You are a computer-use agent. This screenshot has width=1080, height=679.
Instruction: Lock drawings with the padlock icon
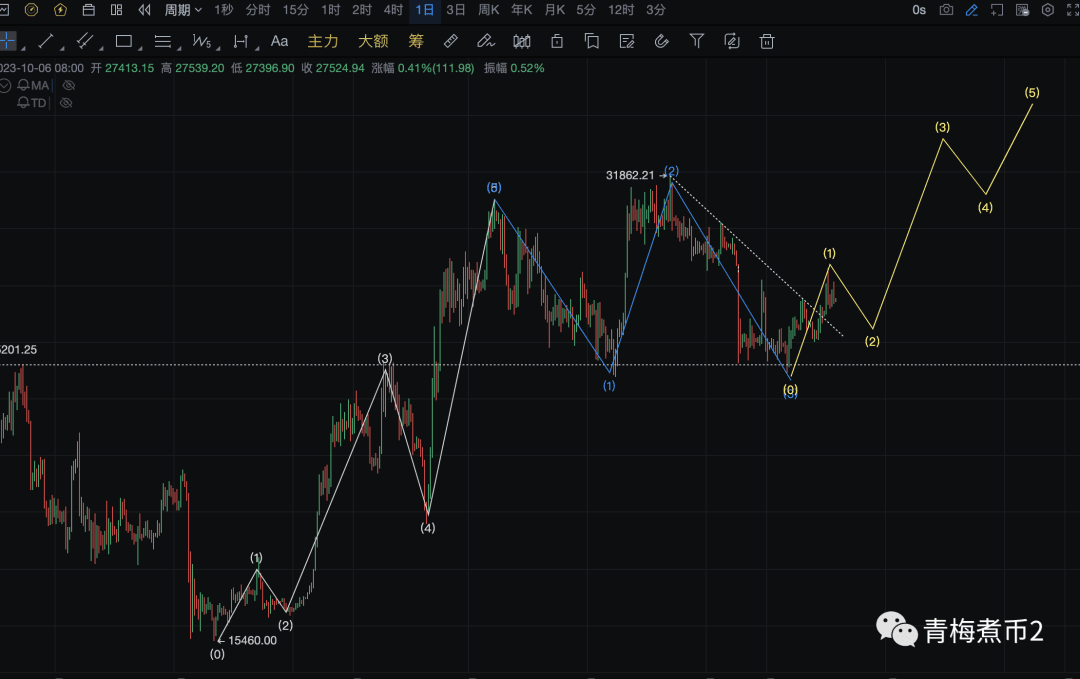(557, 41)
